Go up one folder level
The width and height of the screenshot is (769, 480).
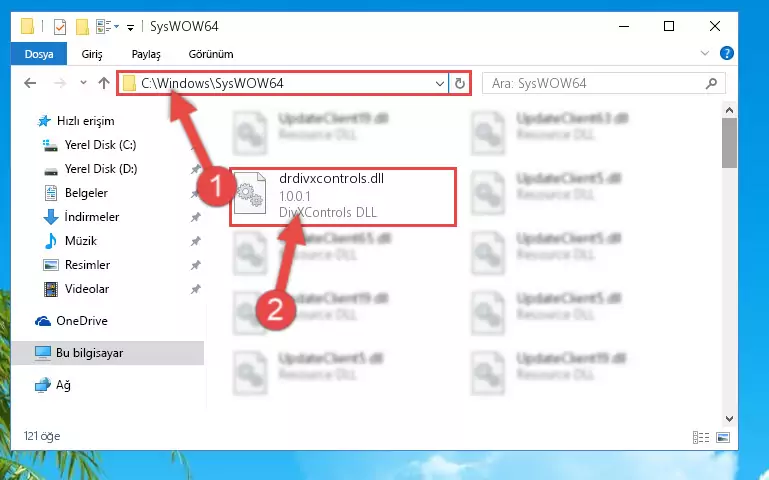pyautogui.click(x=103, y=83)
